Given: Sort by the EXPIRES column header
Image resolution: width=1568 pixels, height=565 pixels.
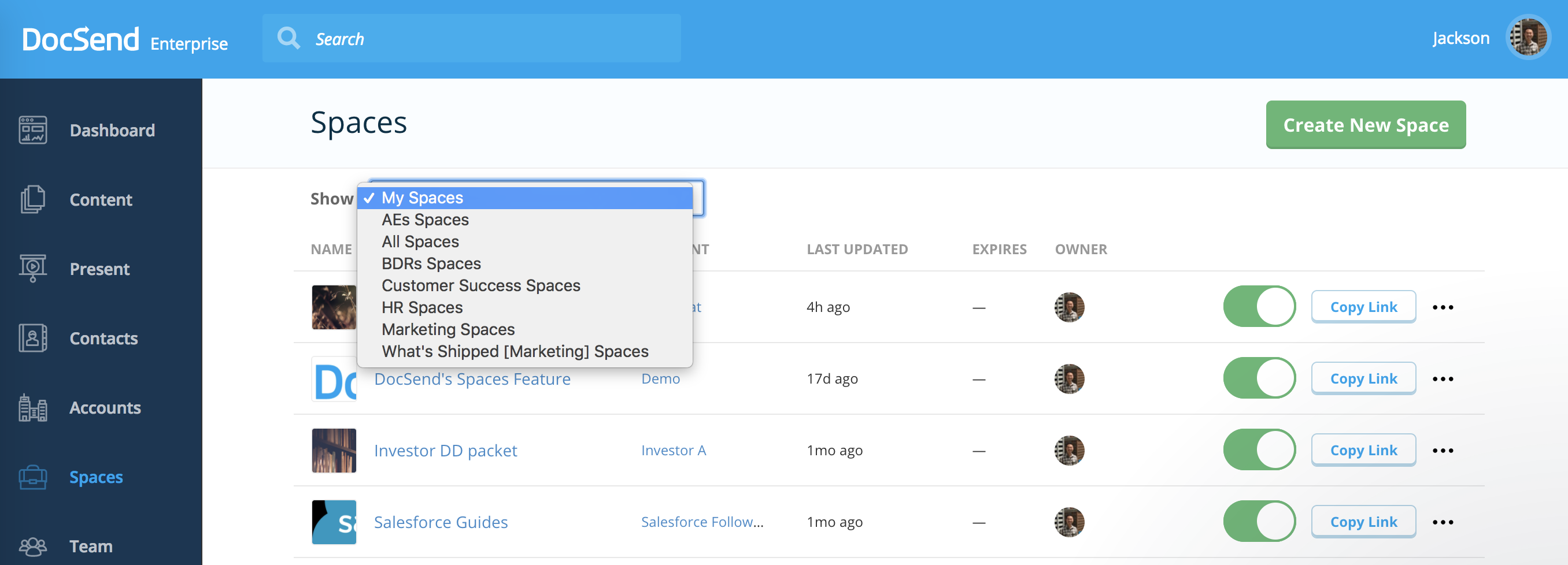Looking at the screenshot, I should pos(999,250).
